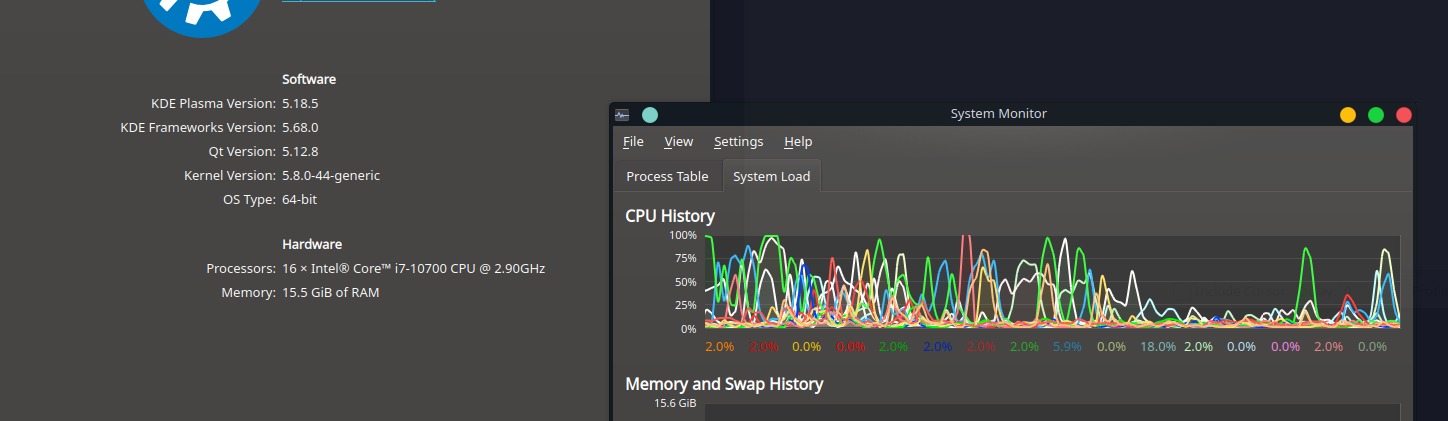Click the 25% axis label of CPU graph

click(686, 305)
